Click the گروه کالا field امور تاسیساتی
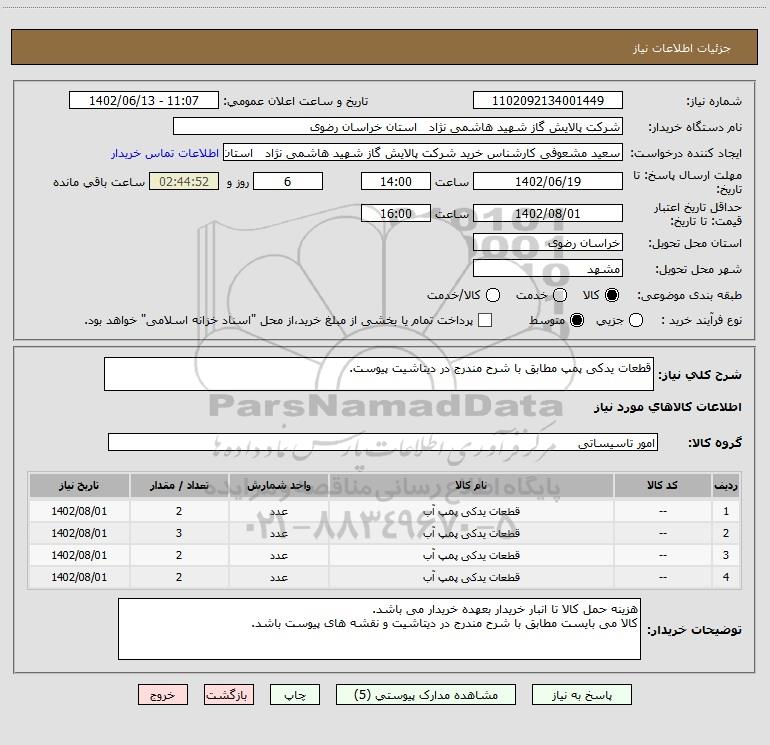The image size is (770, 745). coord(383,442)
